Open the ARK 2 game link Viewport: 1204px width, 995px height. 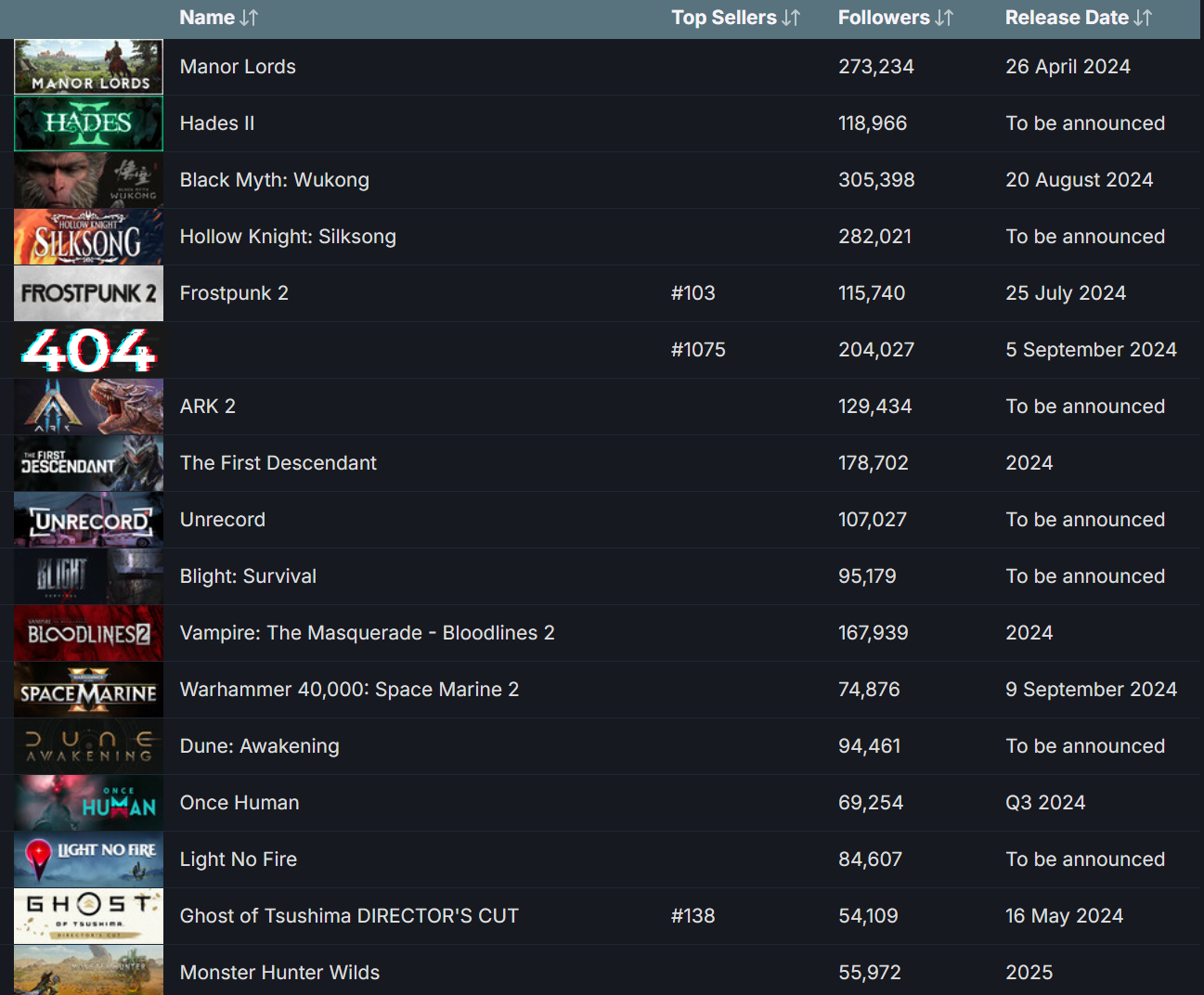[208, 407]
